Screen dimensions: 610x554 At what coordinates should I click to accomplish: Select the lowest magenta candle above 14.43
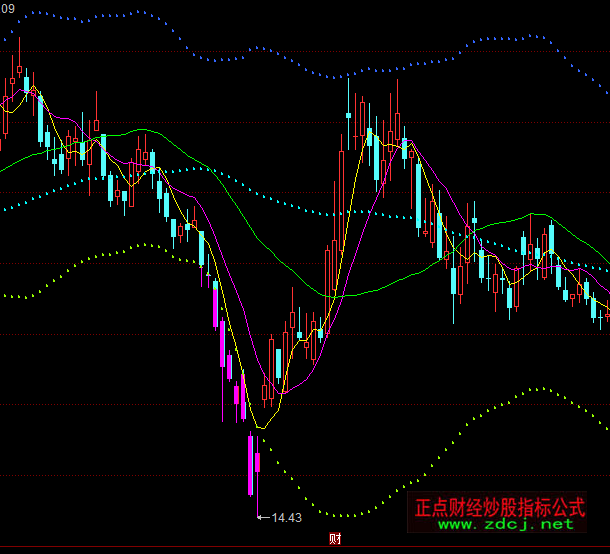250,464
